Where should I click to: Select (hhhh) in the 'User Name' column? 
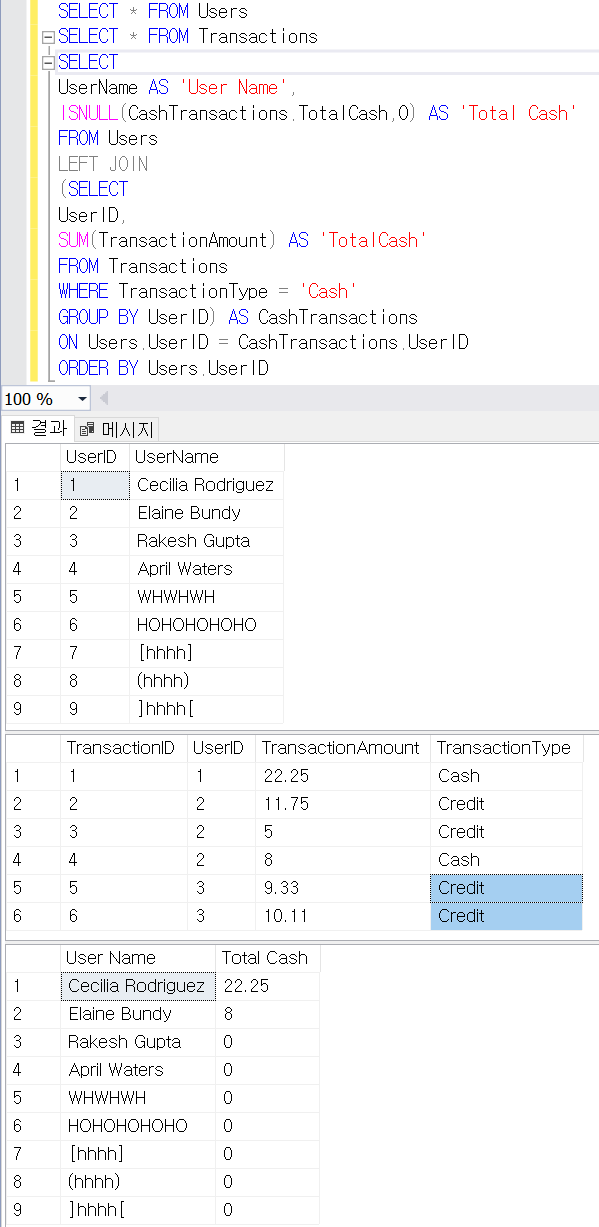pos(138,1182)
